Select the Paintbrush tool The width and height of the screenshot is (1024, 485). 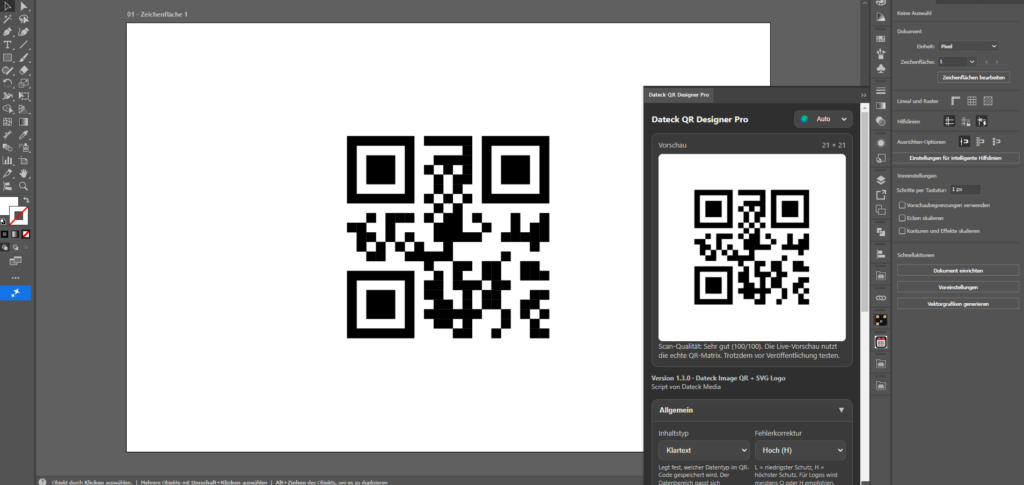point(24,57)
